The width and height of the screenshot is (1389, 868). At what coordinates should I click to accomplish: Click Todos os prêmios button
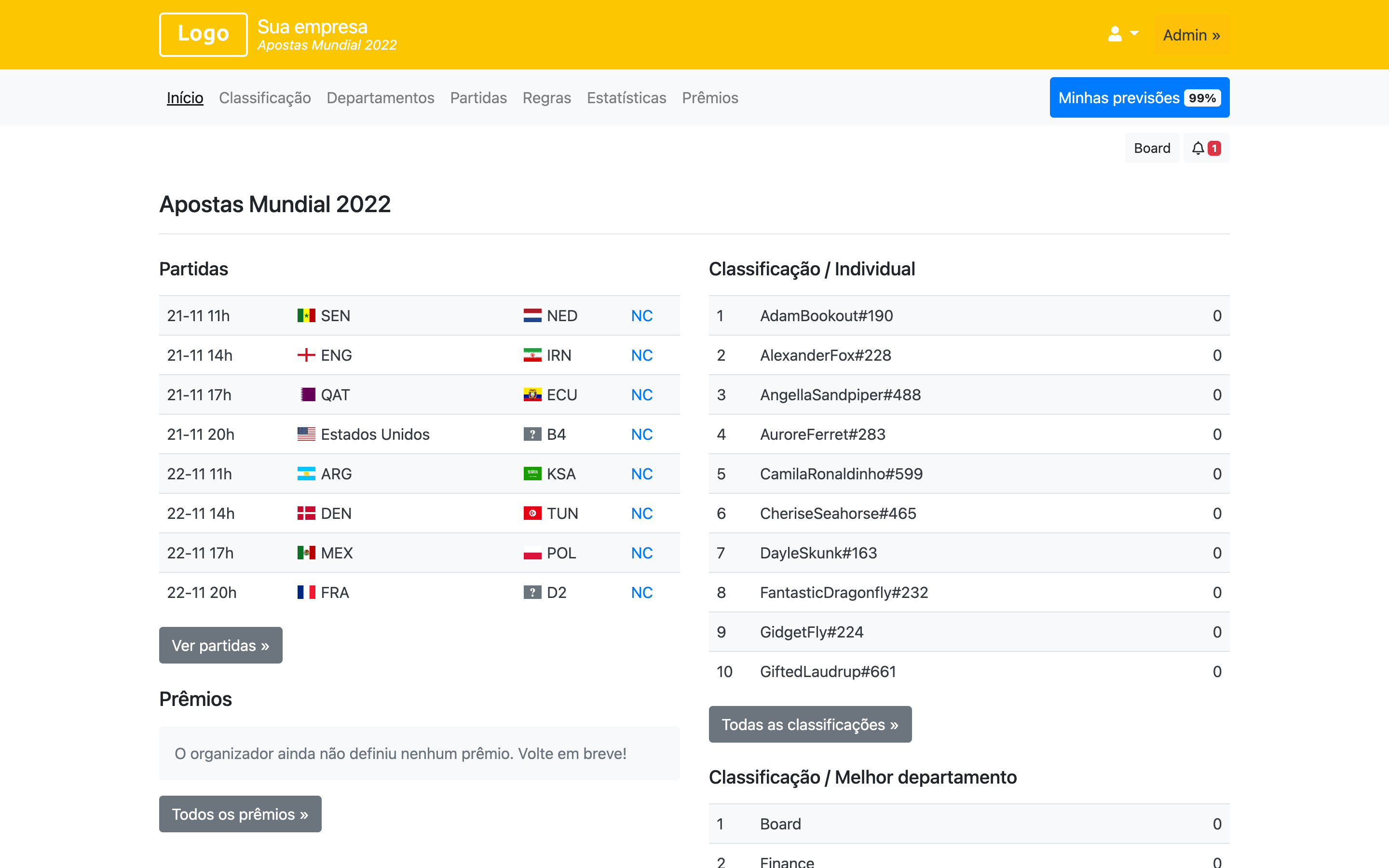(240, 814)
